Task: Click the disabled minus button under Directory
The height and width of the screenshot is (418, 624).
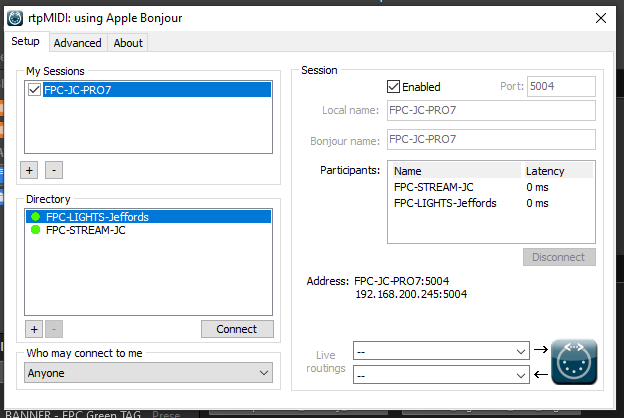Action: point(54,329)
